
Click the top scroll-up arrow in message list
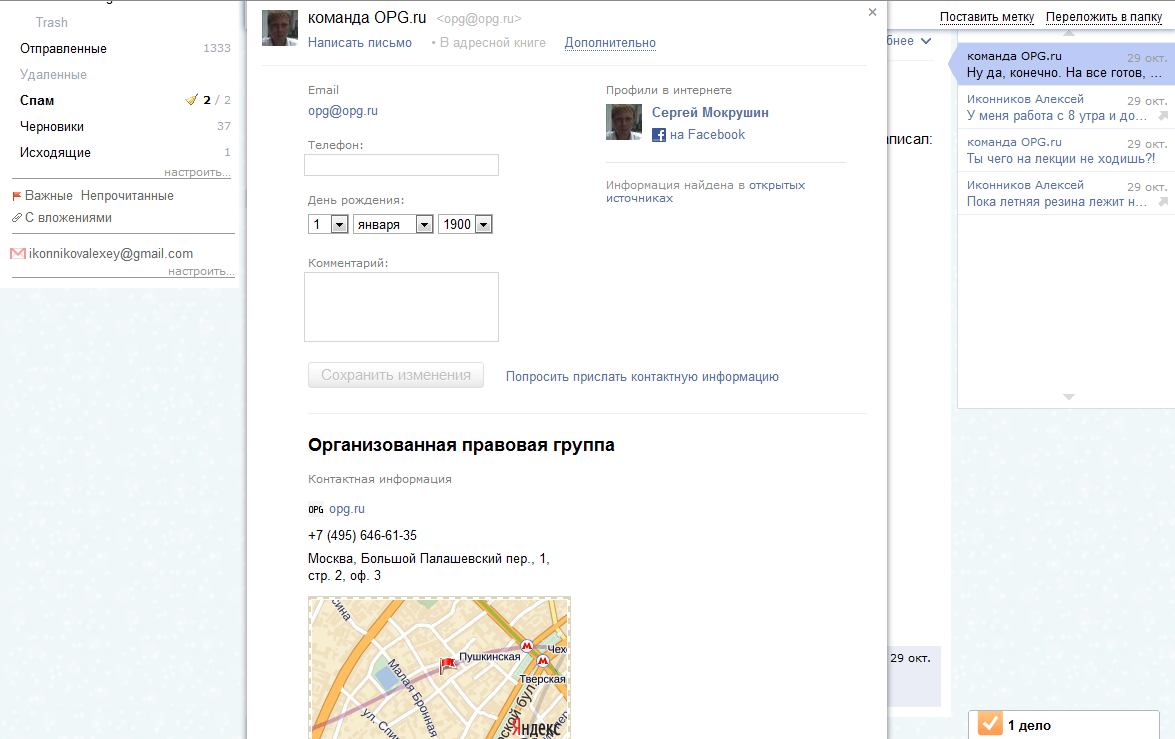tap(1069, 34)
